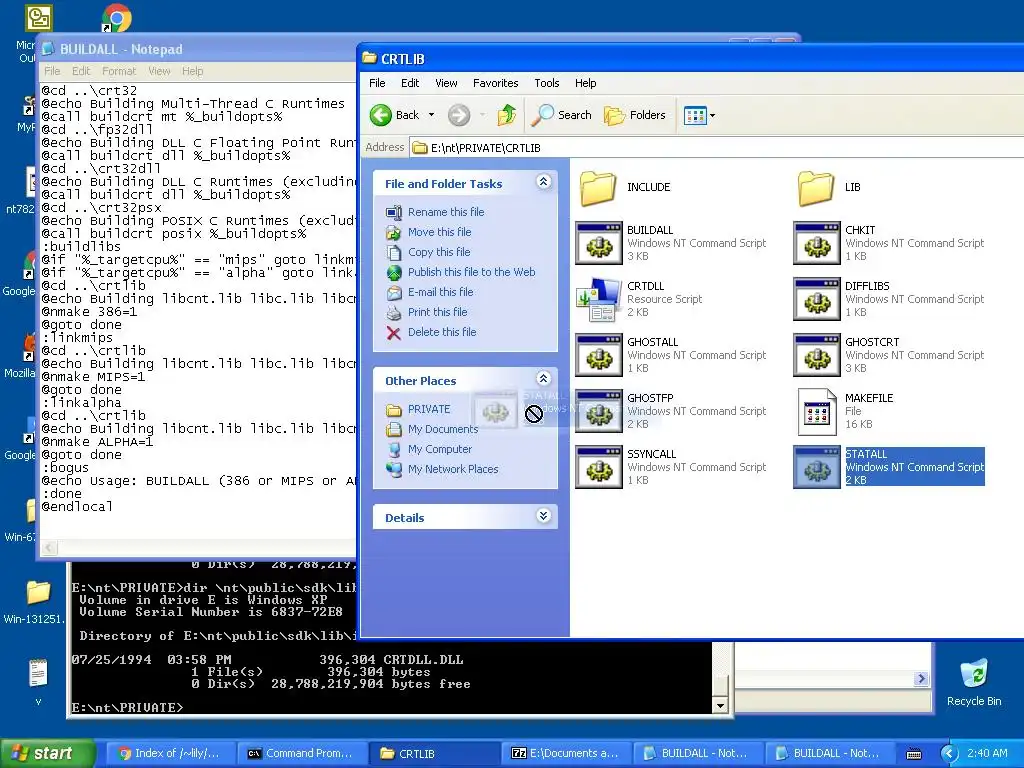Collapse the File and Folder Tasks panel
Screen dimensions: 1024x768
(x=543, y=182)
